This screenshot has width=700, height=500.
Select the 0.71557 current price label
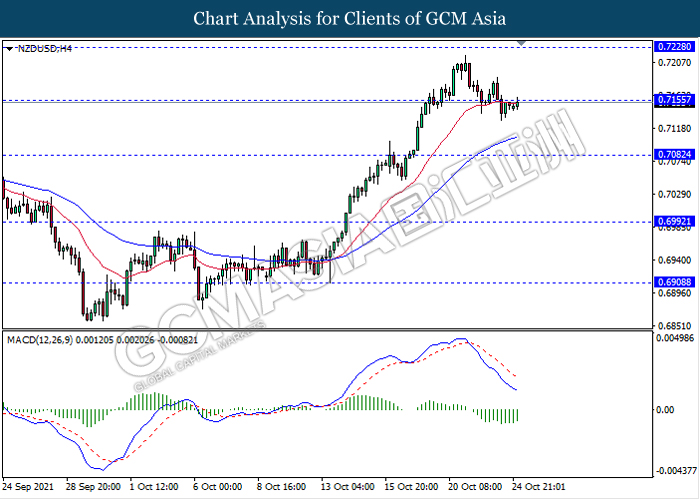pyautogui.click(x=675, y=100)
